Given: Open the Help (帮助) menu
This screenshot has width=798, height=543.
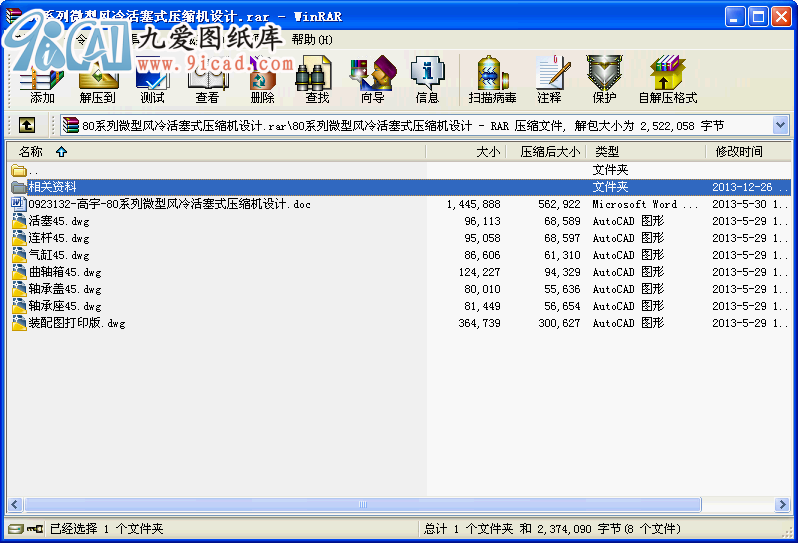Looking at the screenshot, I should [312, 40].
